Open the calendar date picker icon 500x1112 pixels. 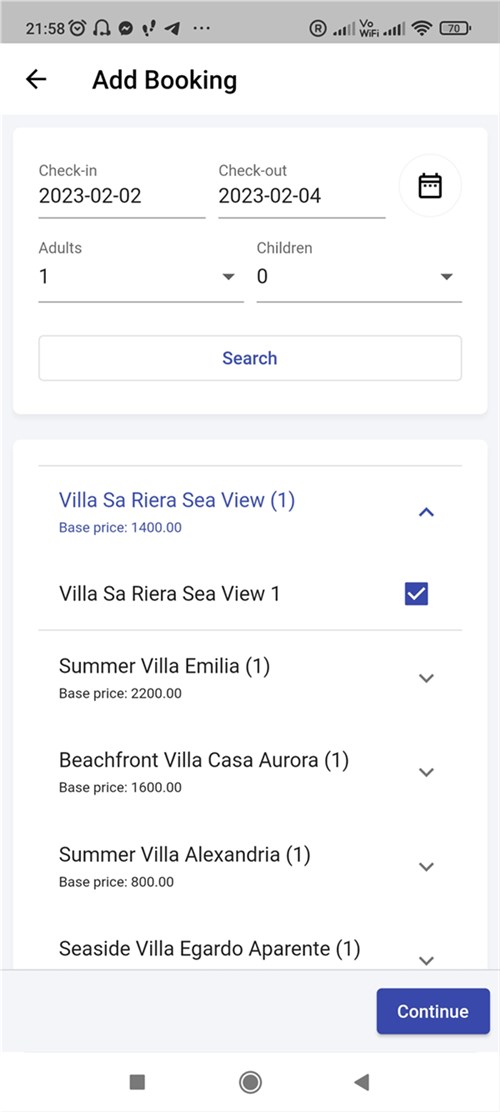pyautogui.click(x=430, y=186)
